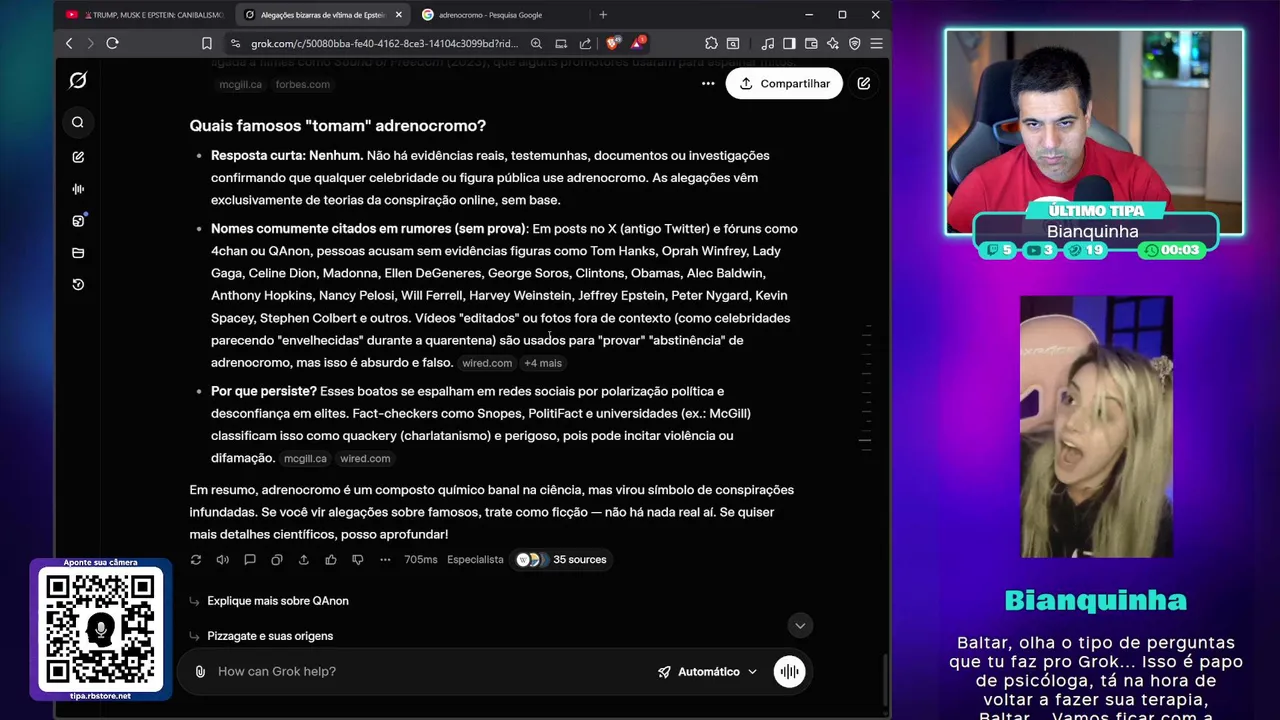
Task: Open mcgill.ca chip after difamação
Action: coord(305,458)
